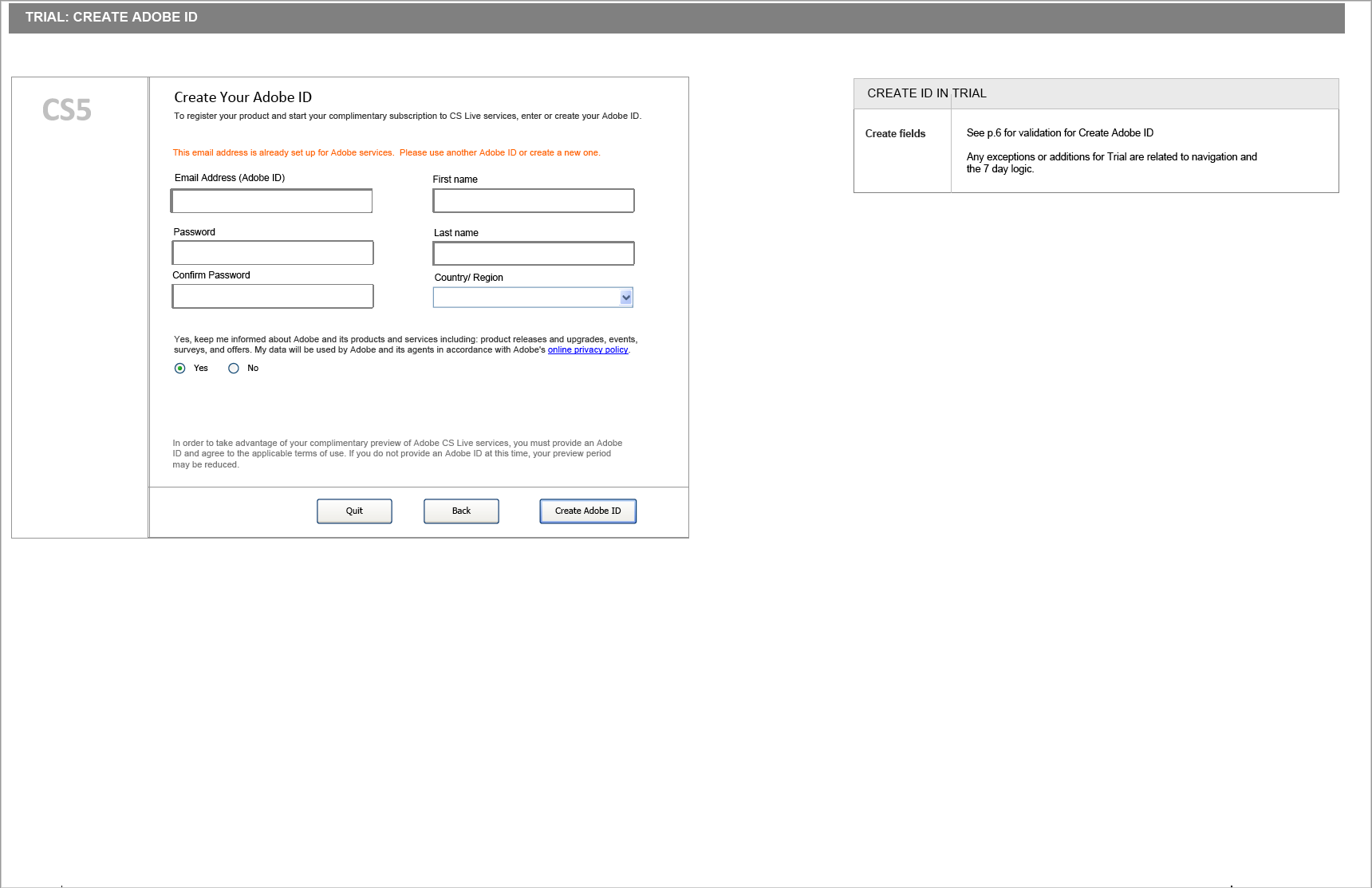1372x888 pixels.
Task: Click the Create Your Adobe ID heading
Action: pyautogui.click(x=243, y=97)
